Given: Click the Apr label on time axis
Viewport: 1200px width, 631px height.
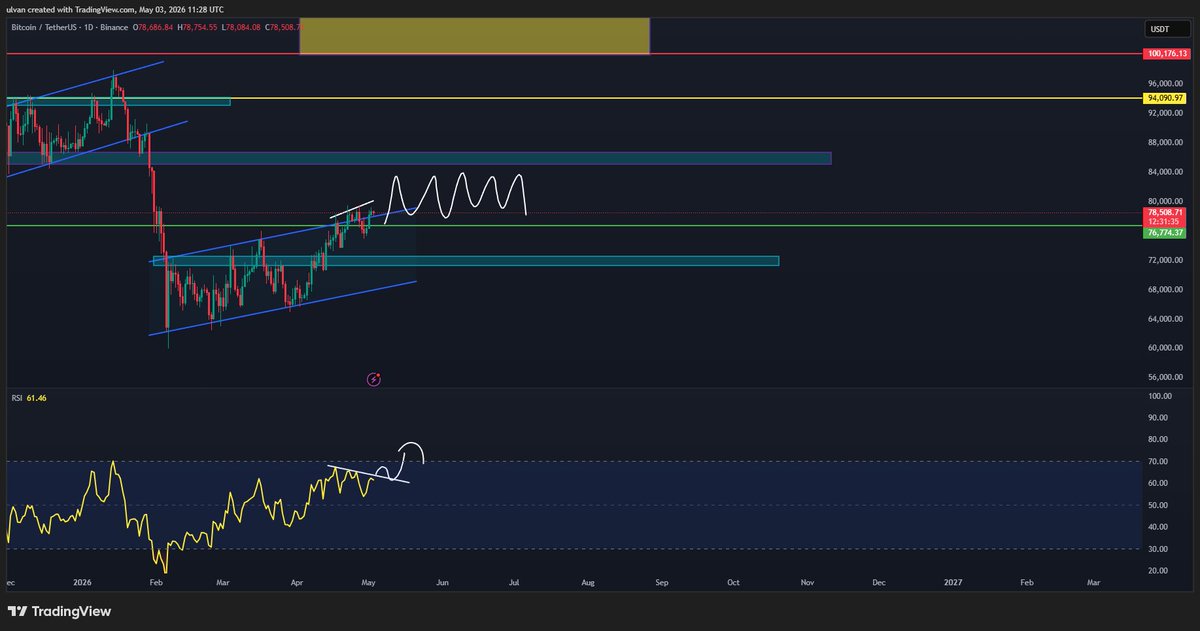Looking at the screenshot, I should (295, 581).
